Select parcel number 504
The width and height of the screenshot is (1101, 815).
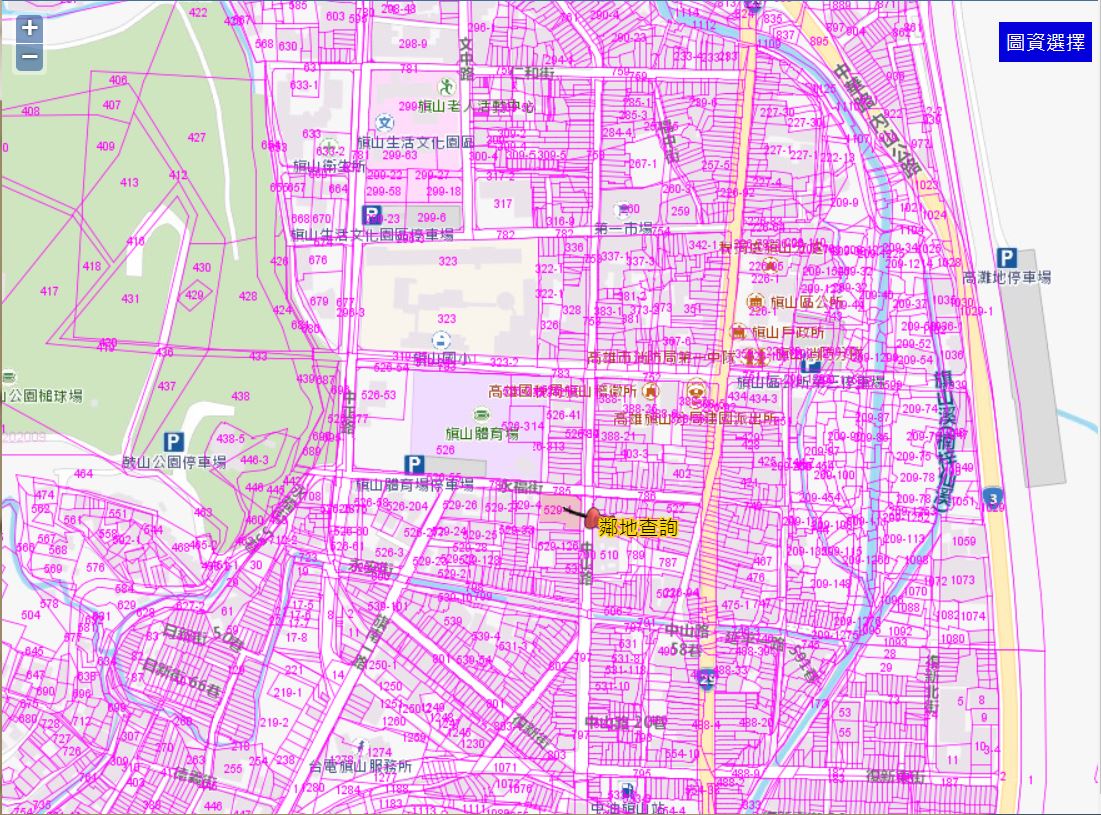click(31, 615)
